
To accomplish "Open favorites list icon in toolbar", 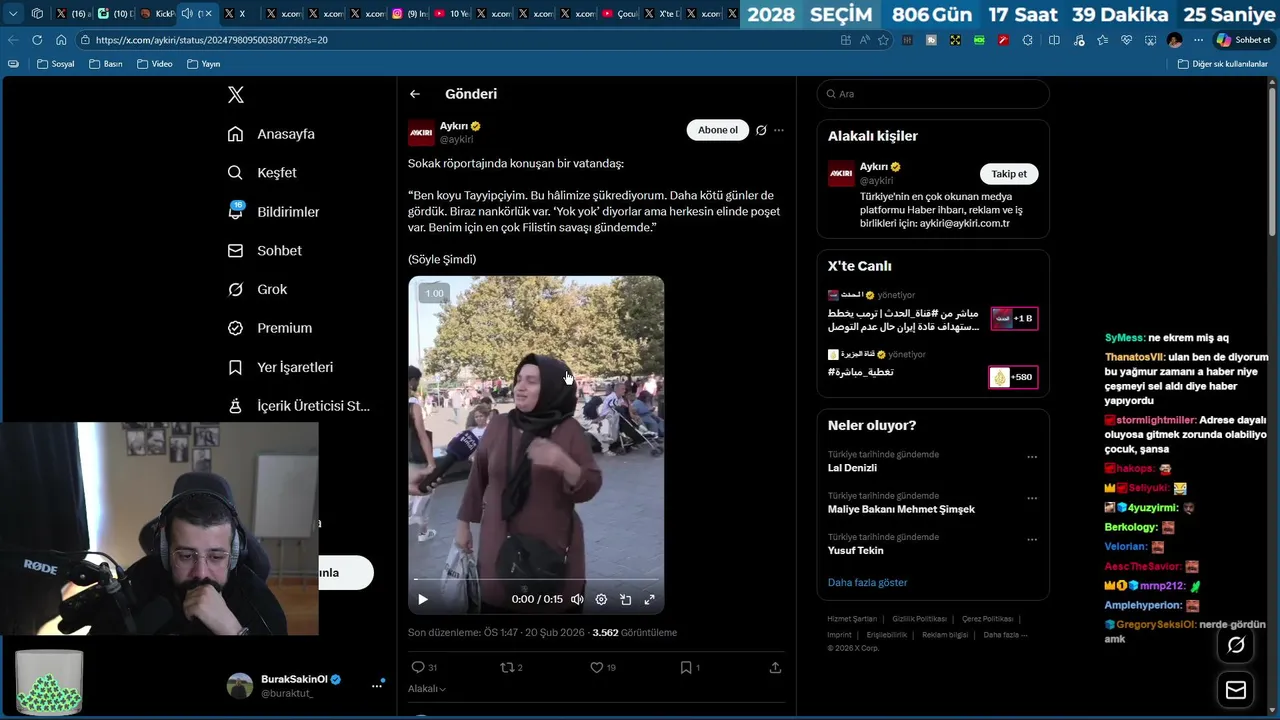I will tap(1102, 40).
